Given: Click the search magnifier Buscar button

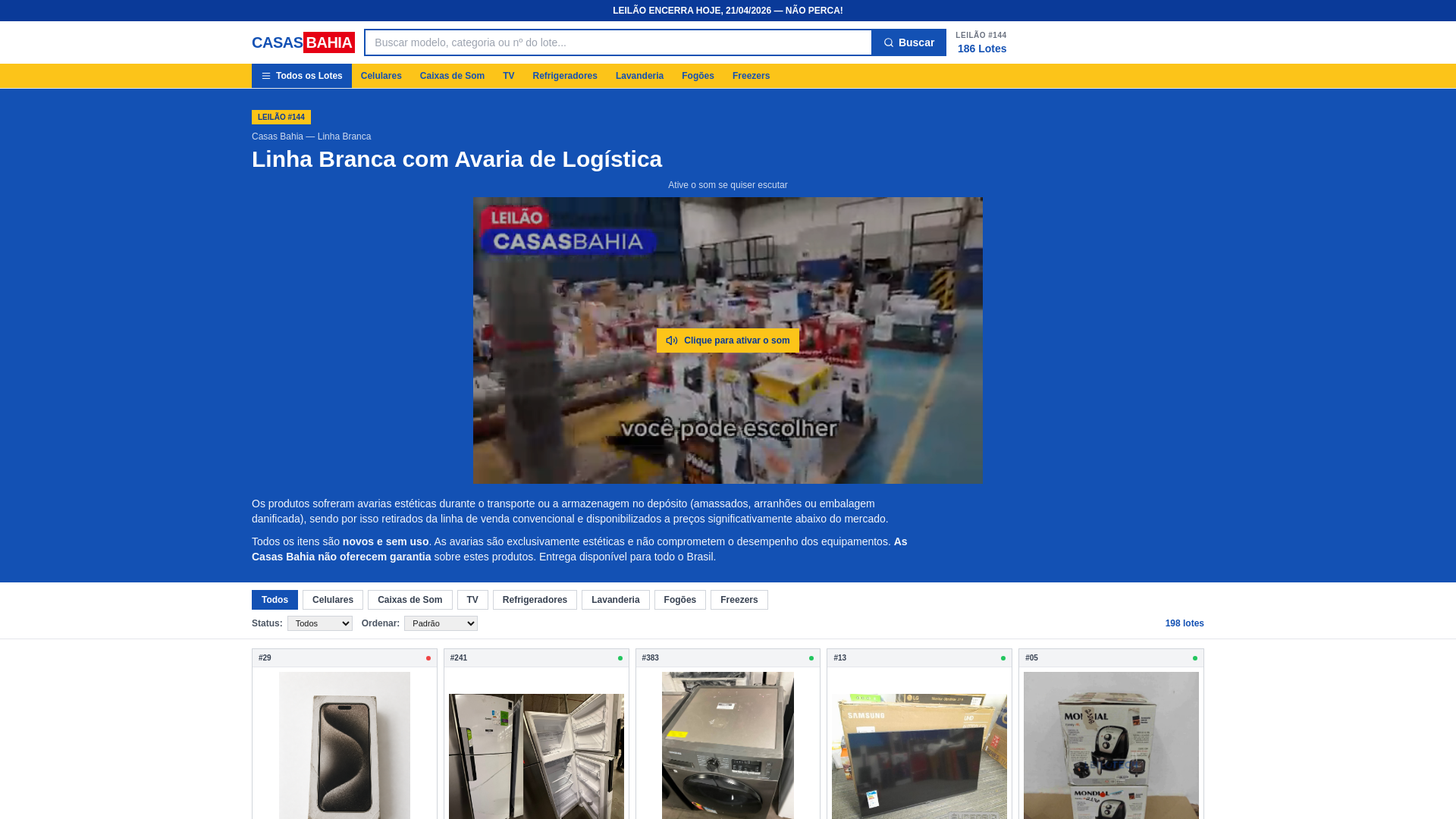Looking at the screenshot, I should (908, 42).
